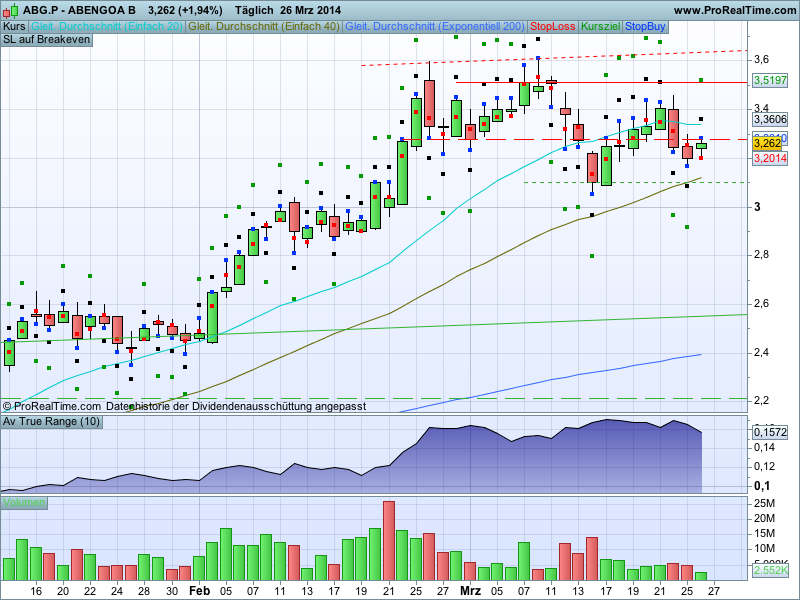Click the red 3,2014 price tag

pyautogui.click(x=770, y=159)
